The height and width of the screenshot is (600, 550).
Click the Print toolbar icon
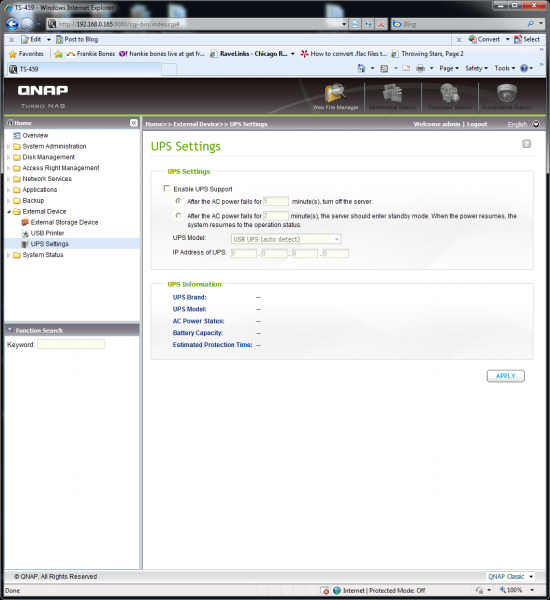coord(420,68)
